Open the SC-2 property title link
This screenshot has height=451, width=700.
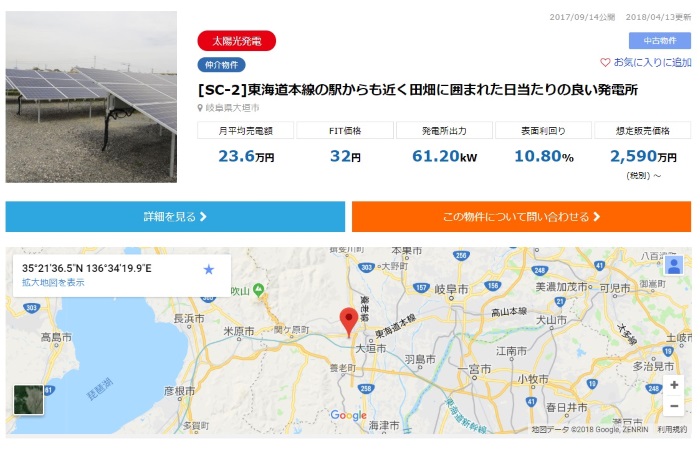click(418, 90)
